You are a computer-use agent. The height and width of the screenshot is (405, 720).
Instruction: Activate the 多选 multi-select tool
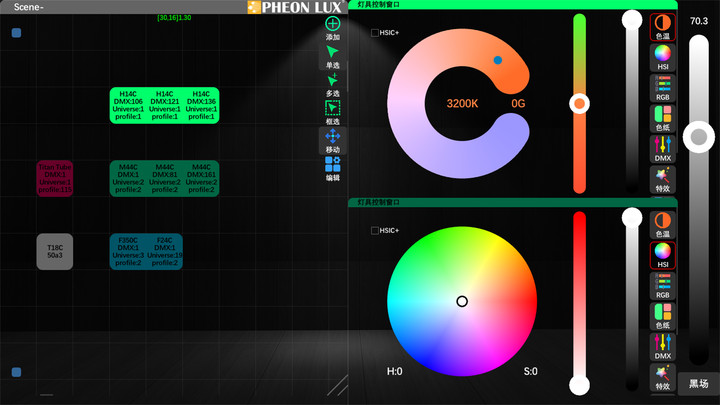[x=333, y=80]
